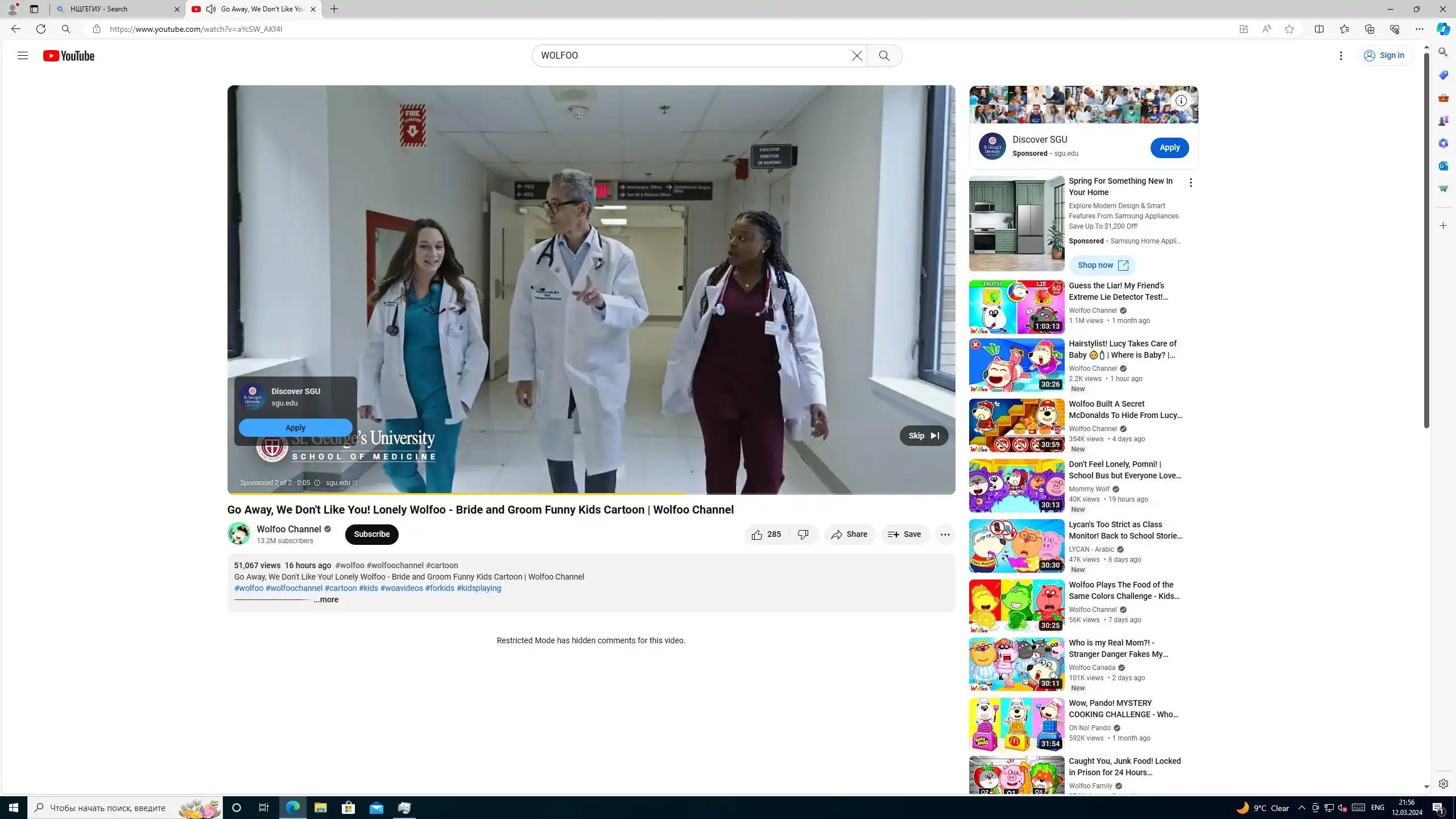Viewport: 1456px width, 819px height.
Task: Click the dislike thumbs-down icon
Action: click(x=803, y=535)
